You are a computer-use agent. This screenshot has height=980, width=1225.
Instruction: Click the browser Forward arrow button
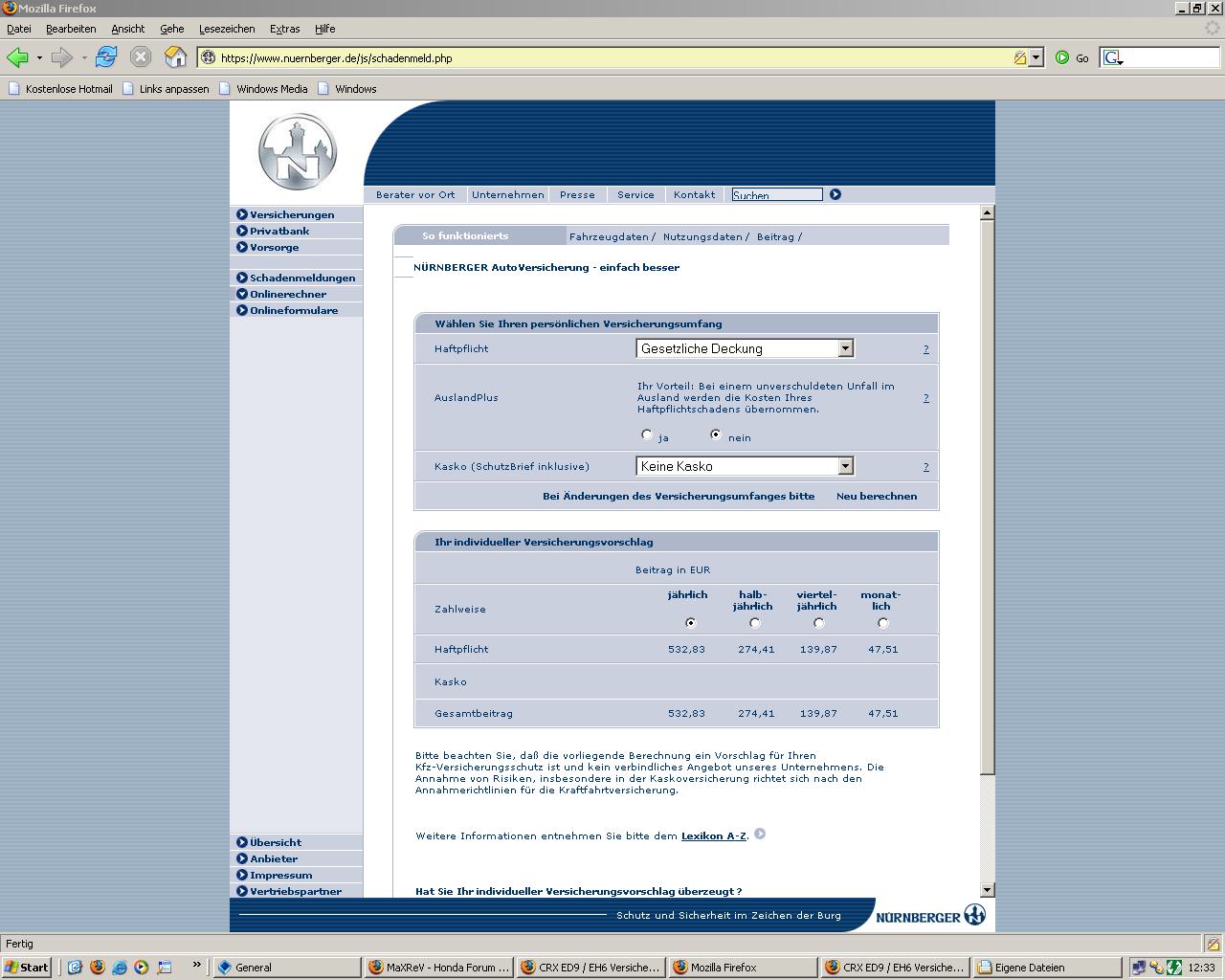62,57
